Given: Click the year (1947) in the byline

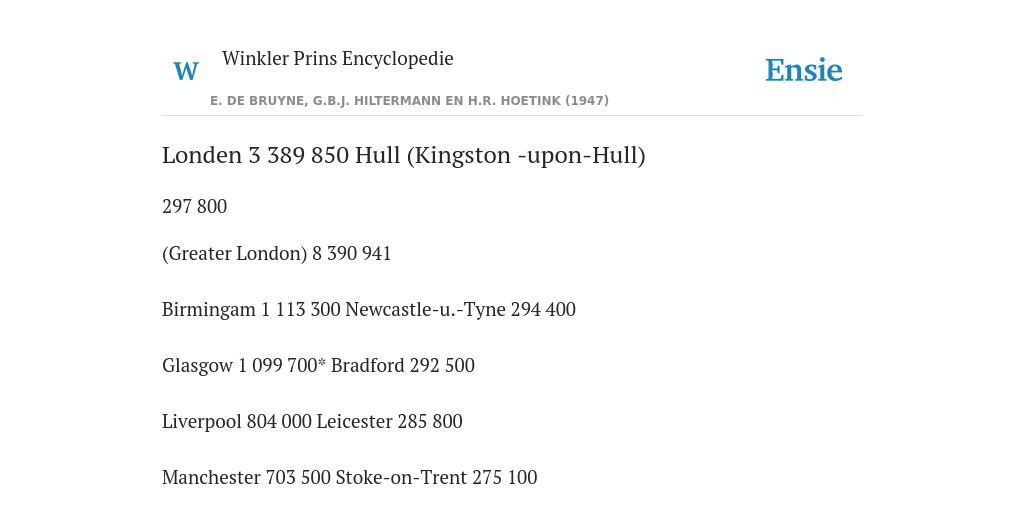Looking at the screenshot, I should (x=587, y=101).
